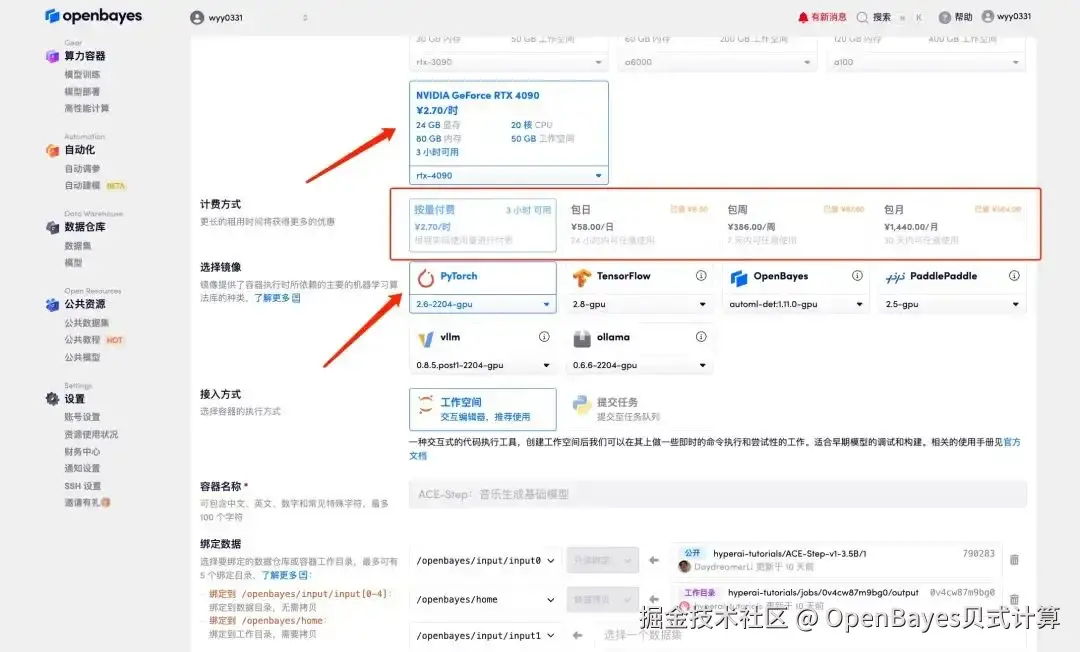Click the 算力容器 sidebar icon
Image resolution: width=1080 pixels, height=652 pixels.
tap(52, 56)
